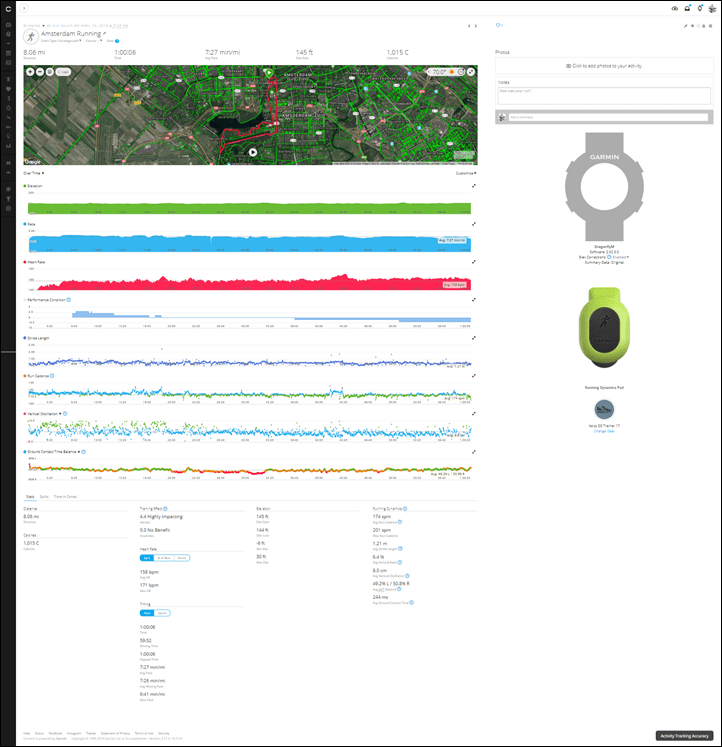
Task: Click to add photos to your activity
Action: click(x=604, y=66)
